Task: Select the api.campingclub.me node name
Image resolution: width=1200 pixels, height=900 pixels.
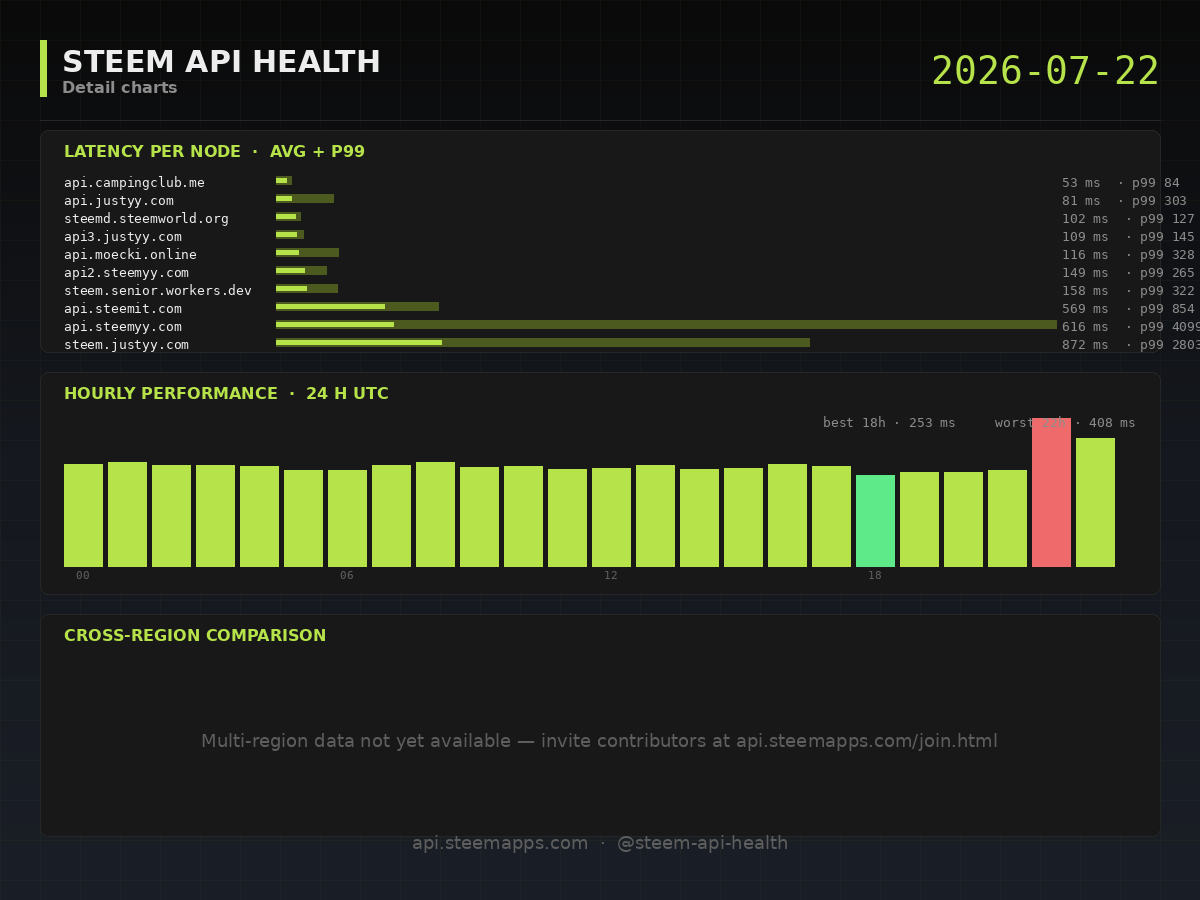Action: [x=134, y=183]
